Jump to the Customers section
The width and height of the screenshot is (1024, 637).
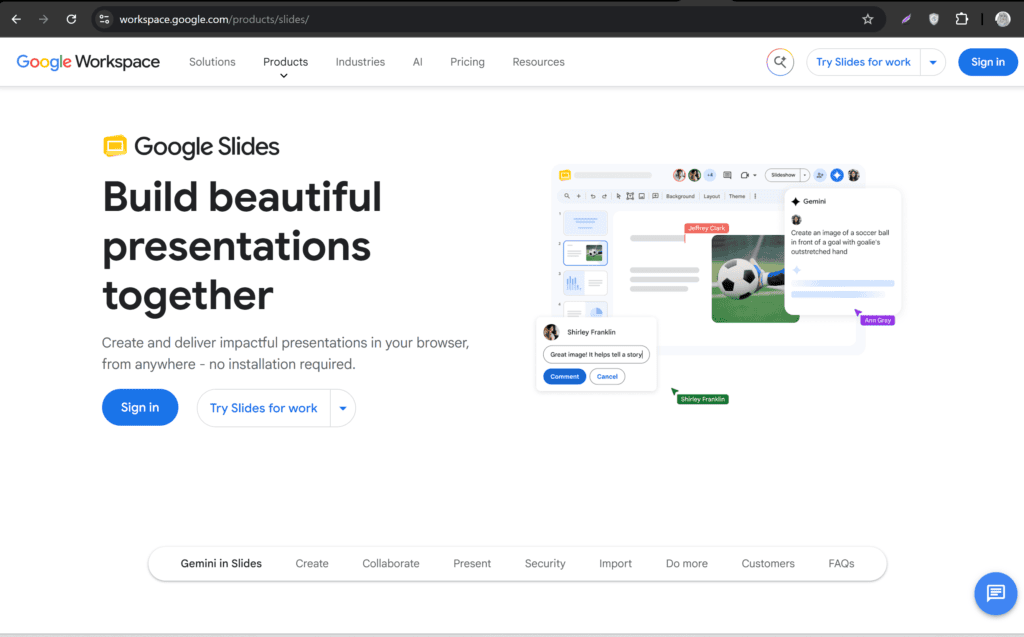768,563
